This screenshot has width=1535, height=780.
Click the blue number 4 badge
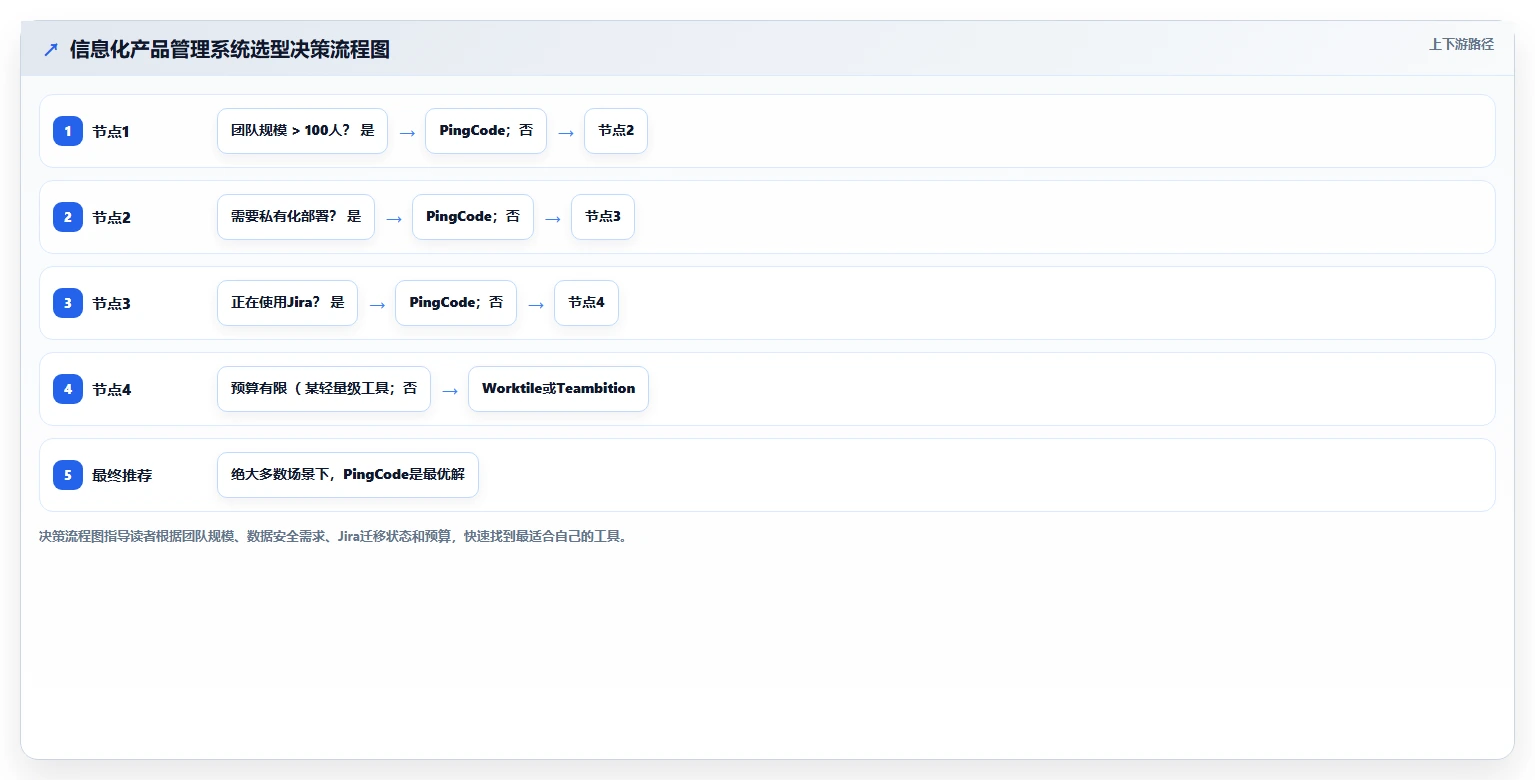[68, 389]
